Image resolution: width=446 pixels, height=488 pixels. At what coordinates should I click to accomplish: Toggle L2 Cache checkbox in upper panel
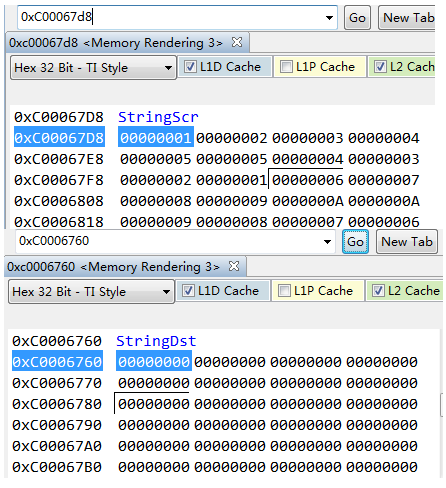point(380,67)
